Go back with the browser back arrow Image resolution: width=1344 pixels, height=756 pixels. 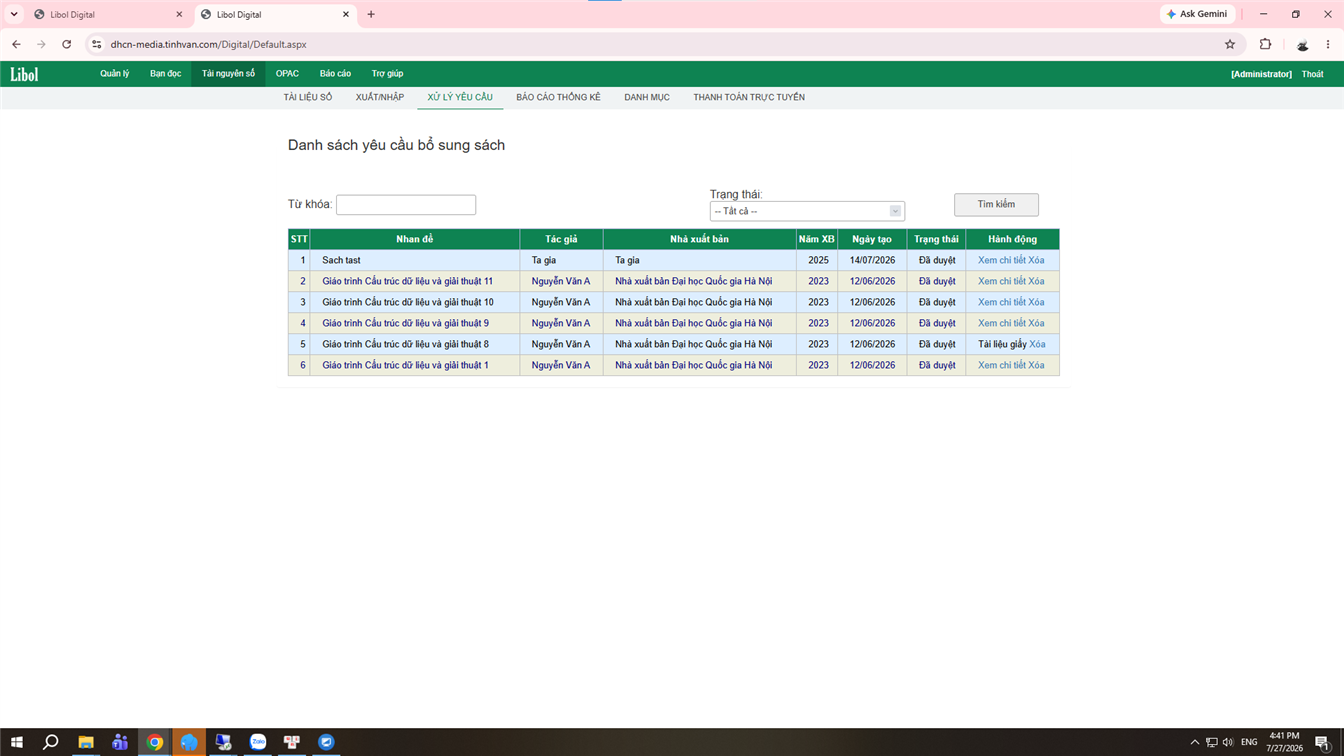tap(16, 44)
